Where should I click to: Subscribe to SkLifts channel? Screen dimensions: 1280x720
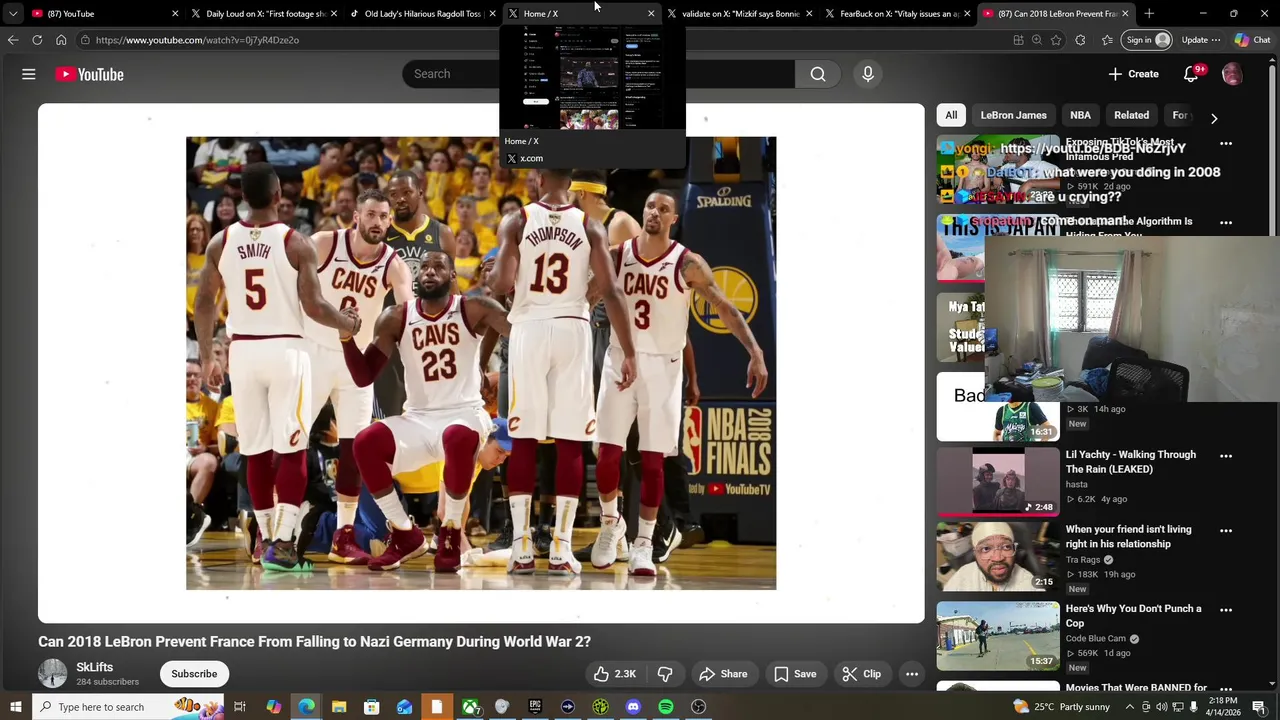pos(194,674)
